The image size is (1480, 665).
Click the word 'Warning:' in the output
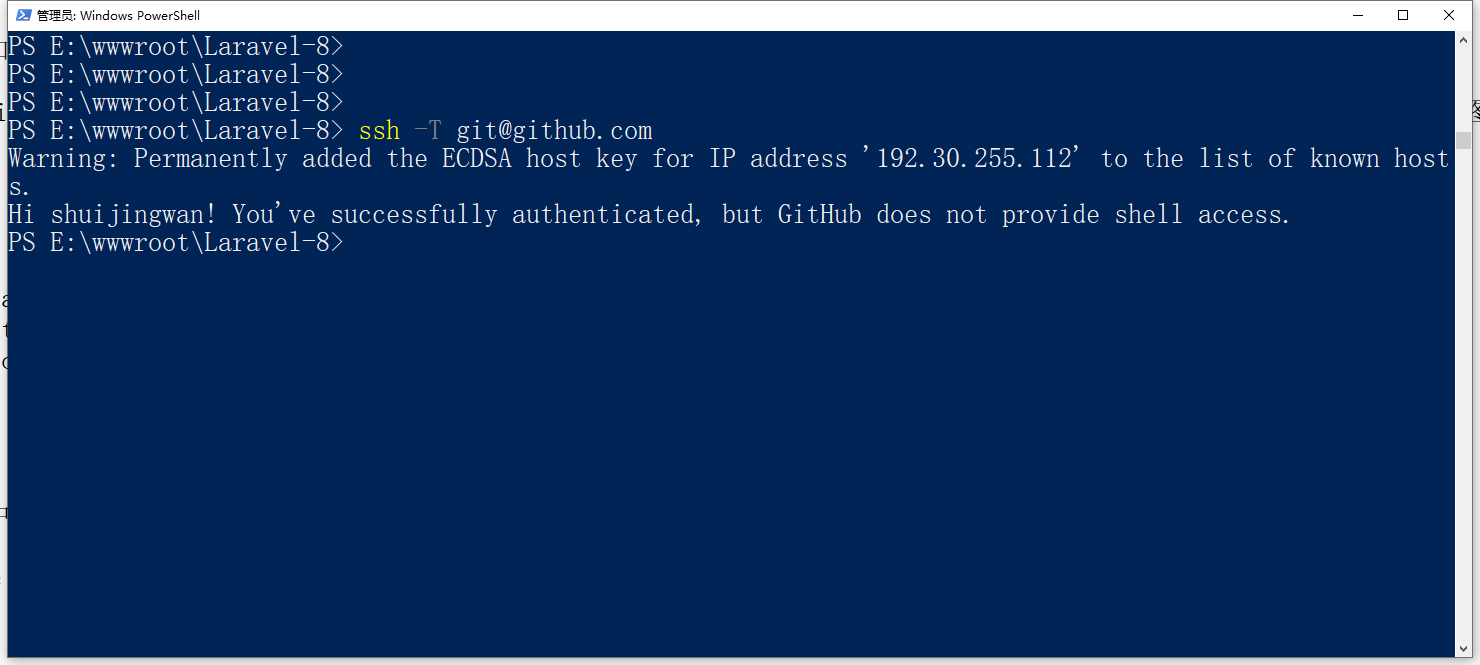[x=63, y=159]
